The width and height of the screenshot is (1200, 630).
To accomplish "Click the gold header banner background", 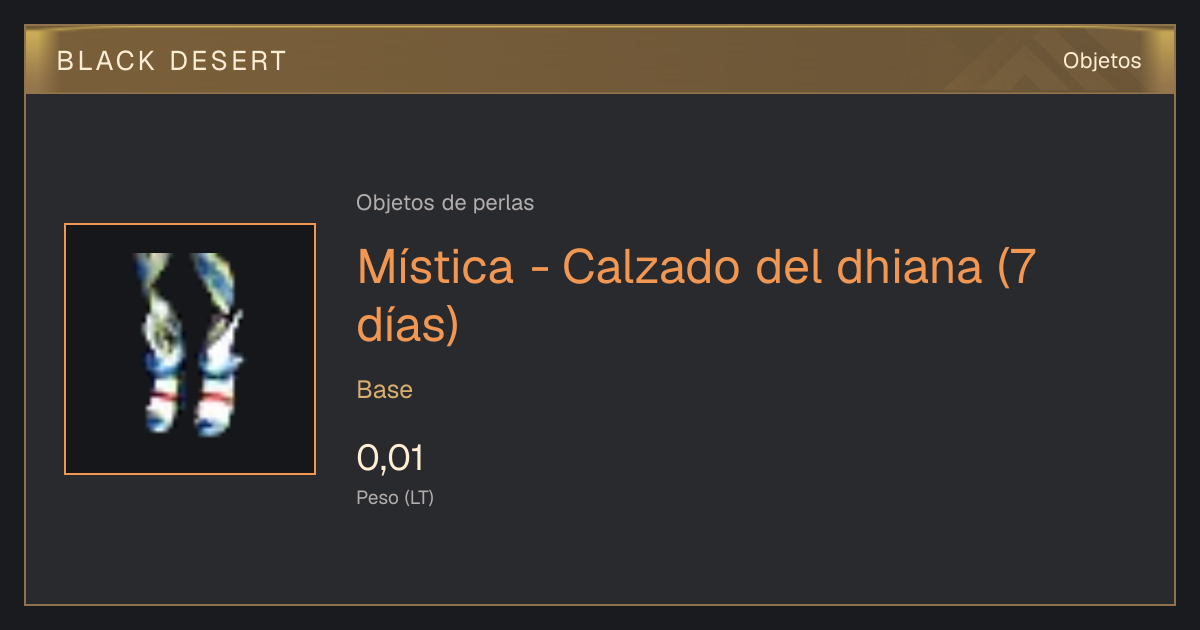I will 600,60.
